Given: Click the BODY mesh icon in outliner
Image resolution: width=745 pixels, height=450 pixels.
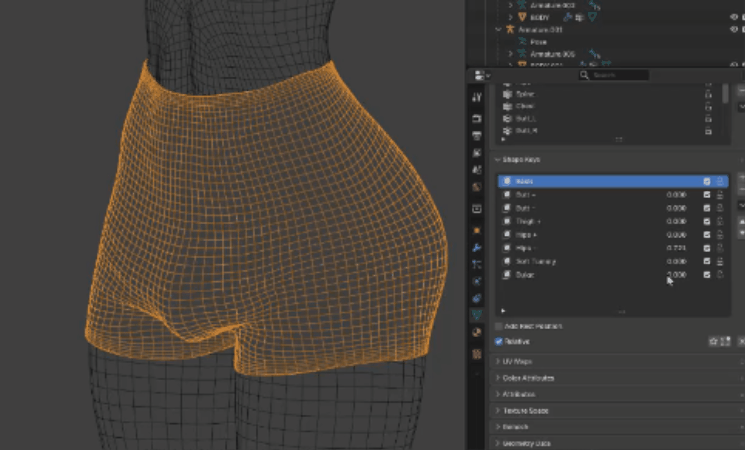Looking at the screenshot, I should [522, 17].
